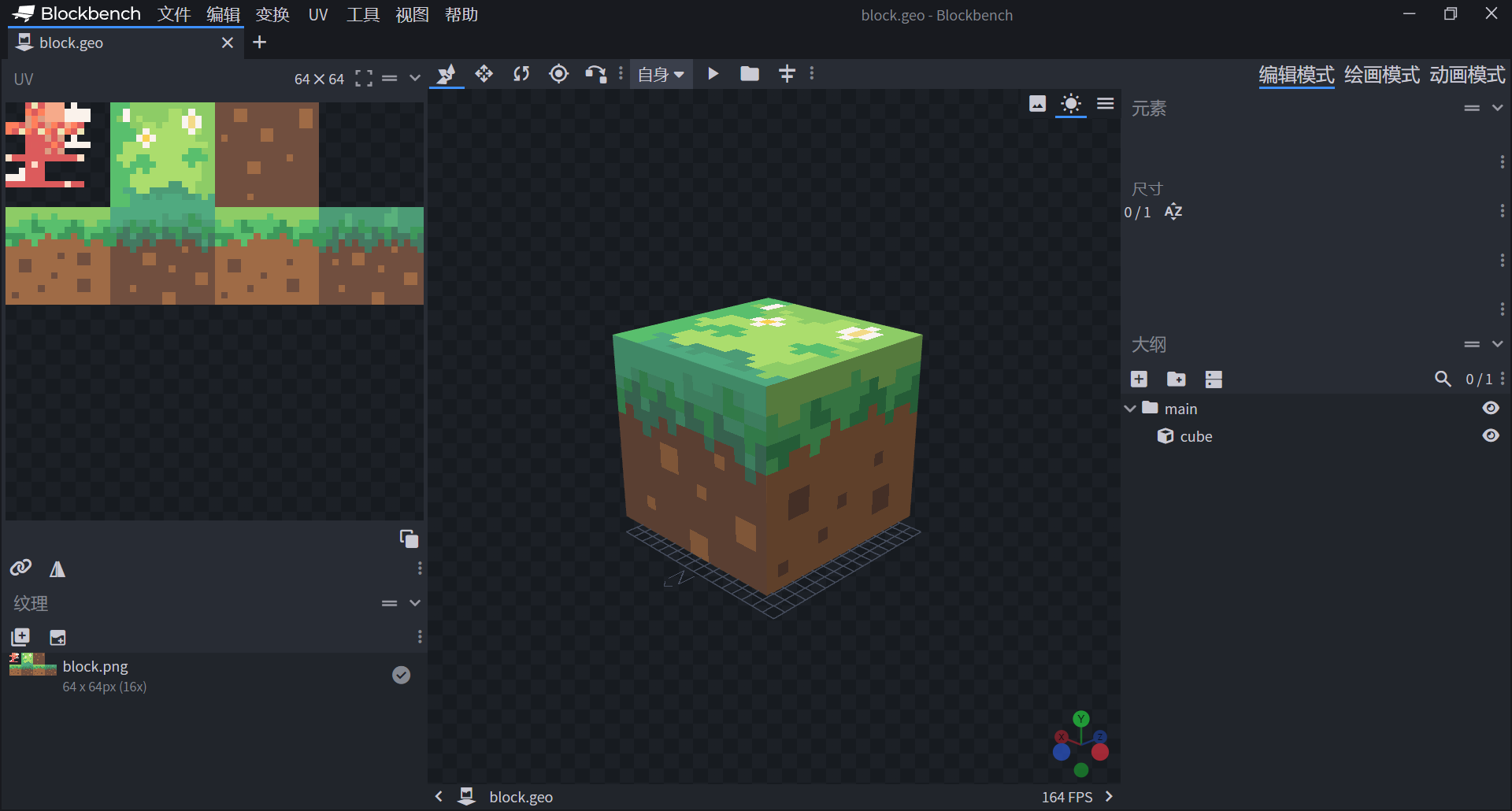Viewport: 1512px width, 811px height.
Task: Hide the cube element with its eye icon
Action: [x=1492, y=435]
